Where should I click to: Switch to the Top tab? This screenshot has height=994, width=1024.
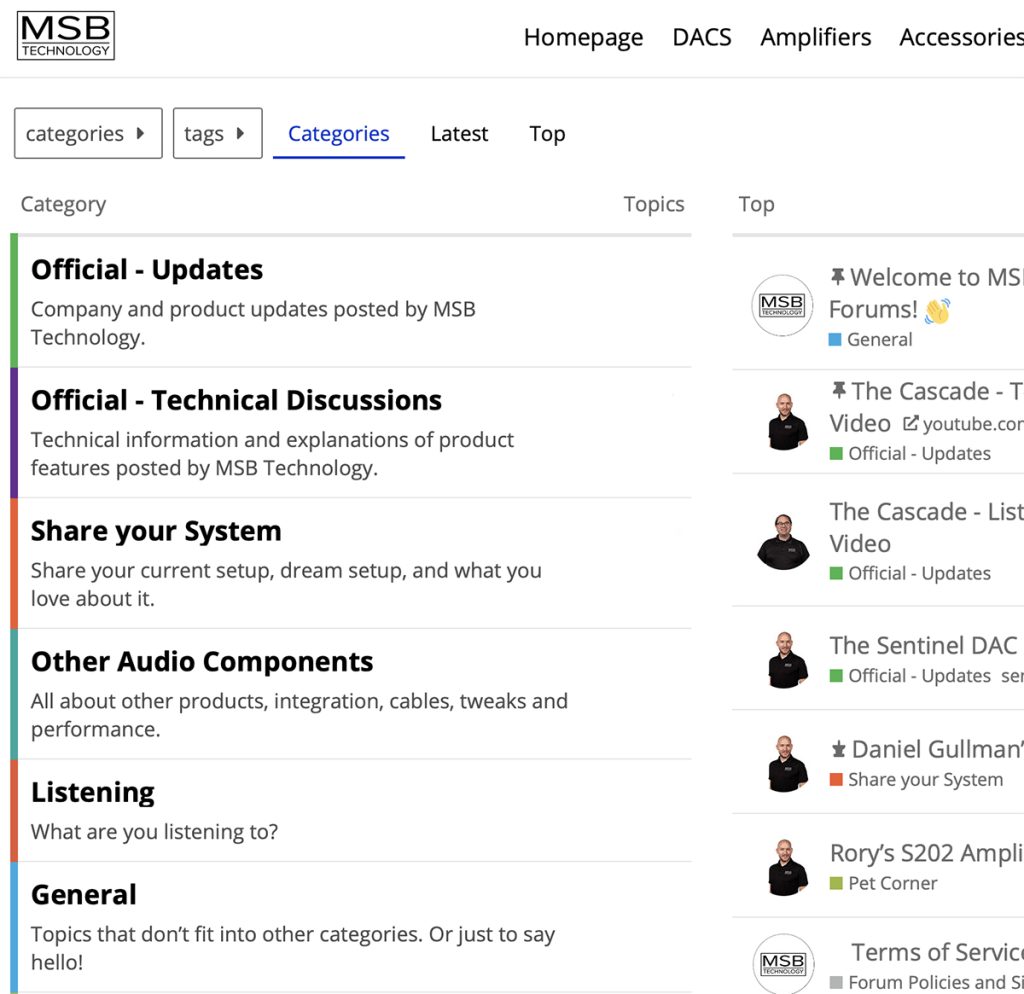click(547, 134)
